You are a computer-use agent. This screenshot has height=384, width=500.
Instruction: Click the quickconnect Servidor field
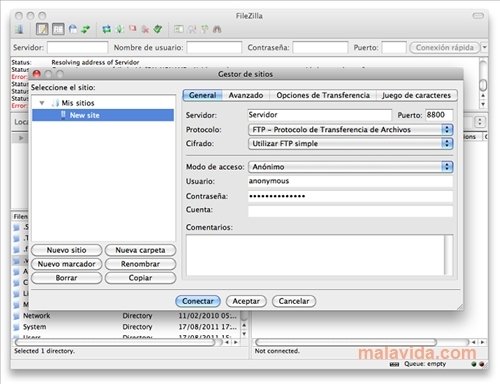[x=78, y=48]
